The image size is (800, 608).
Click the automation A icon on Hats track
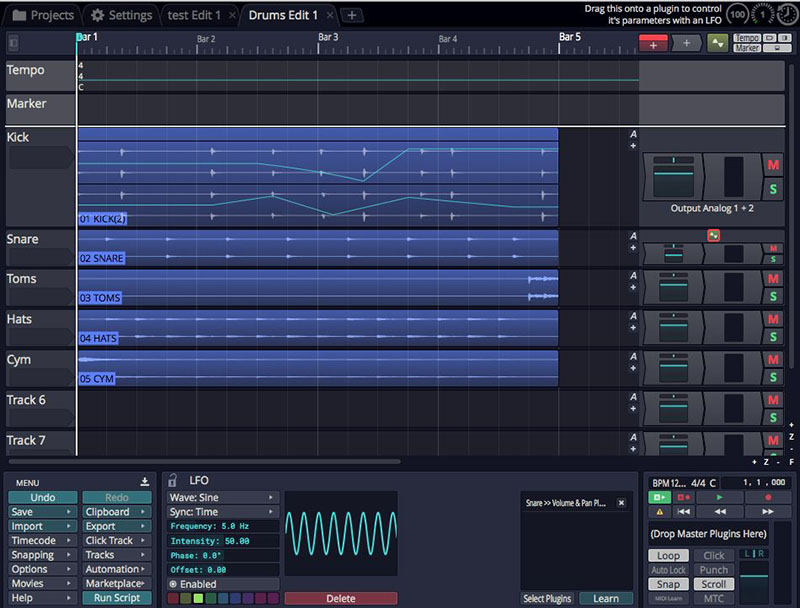(633, 316)
